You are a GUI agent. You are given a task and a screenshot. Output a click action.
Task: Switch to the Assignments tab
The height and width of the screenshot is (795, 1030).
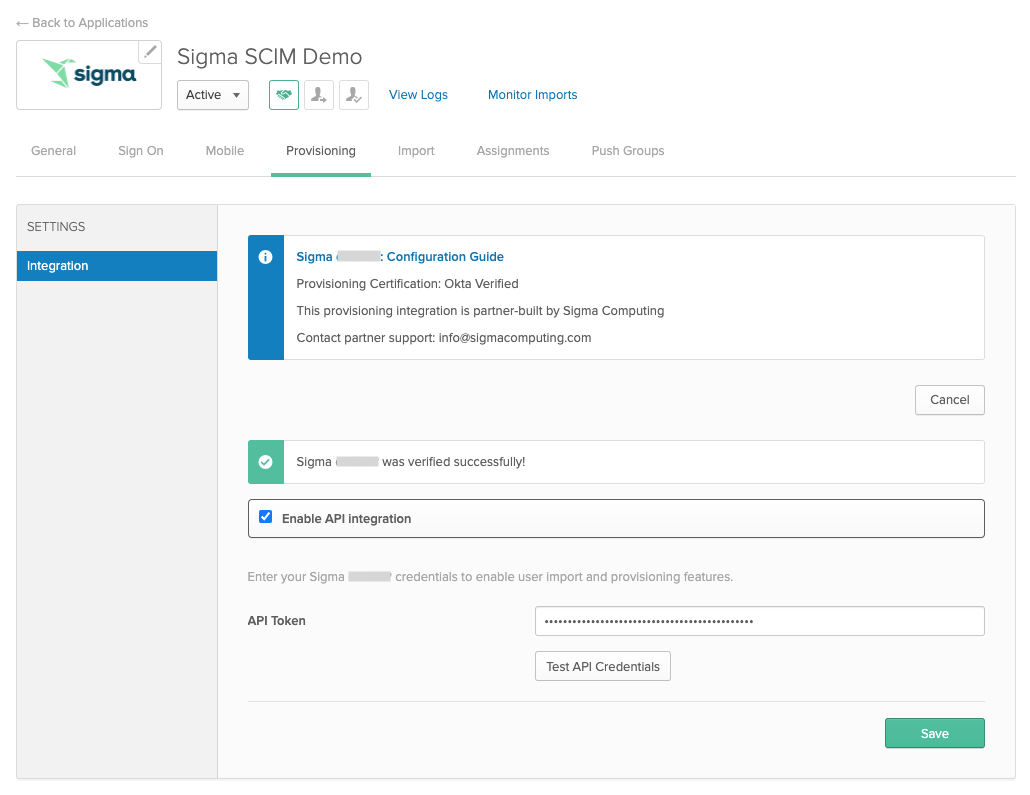(513, 151)
